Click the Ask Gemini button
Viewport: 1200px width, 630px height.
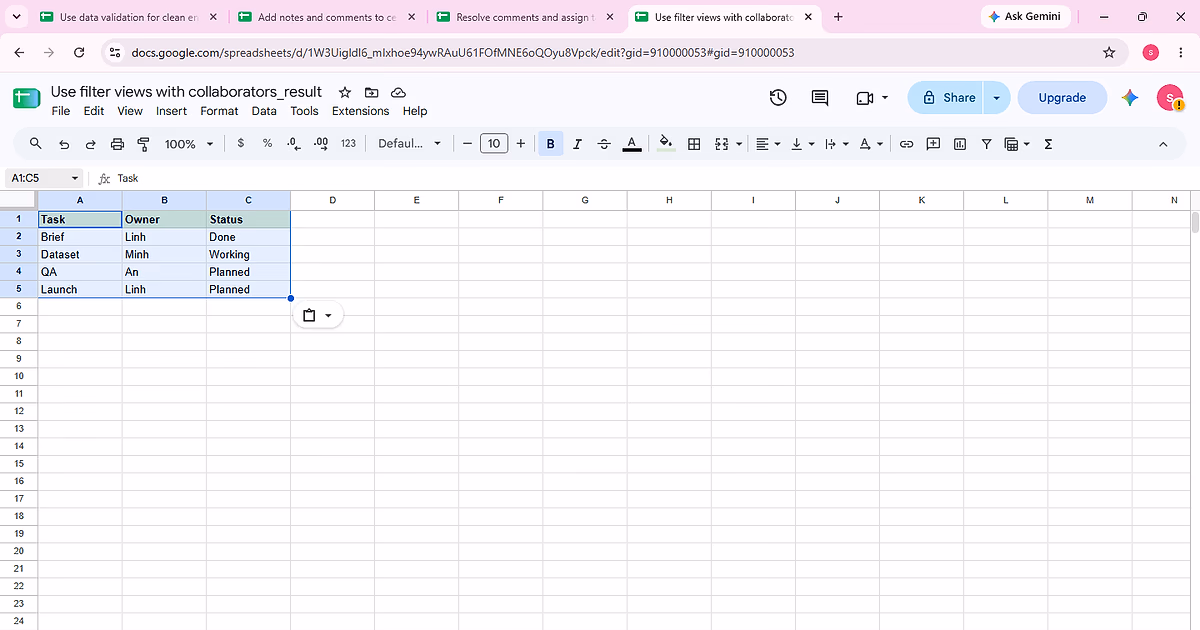[1026, 17]
